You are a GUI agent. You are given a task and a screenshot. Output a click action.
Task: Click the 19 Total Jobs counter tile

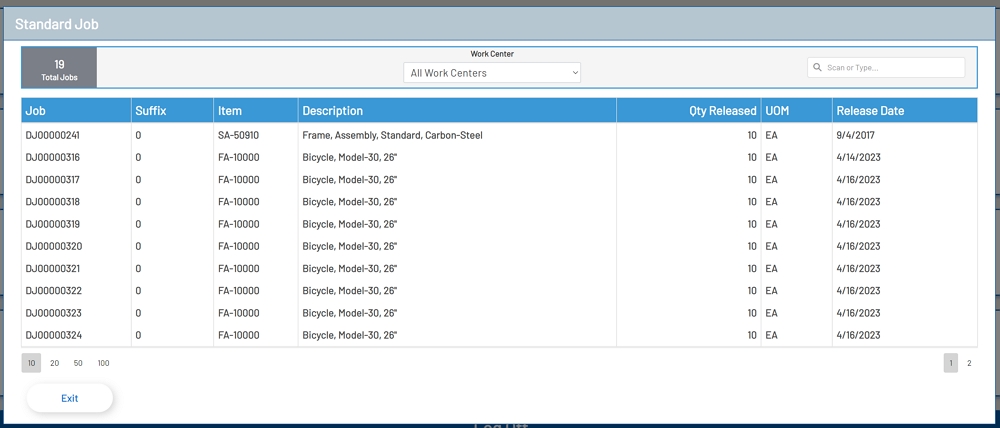59,68
